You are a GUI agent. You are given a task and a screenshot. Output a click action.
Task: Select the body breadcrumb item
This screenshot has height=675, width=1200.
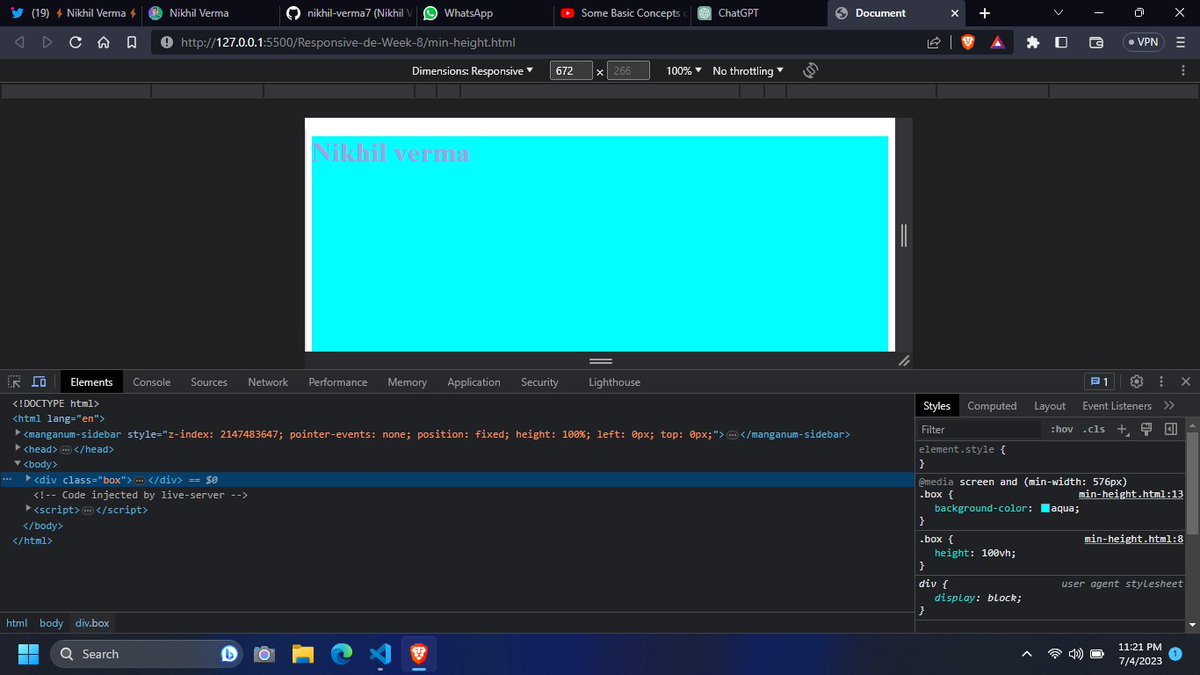click(51, 623)
